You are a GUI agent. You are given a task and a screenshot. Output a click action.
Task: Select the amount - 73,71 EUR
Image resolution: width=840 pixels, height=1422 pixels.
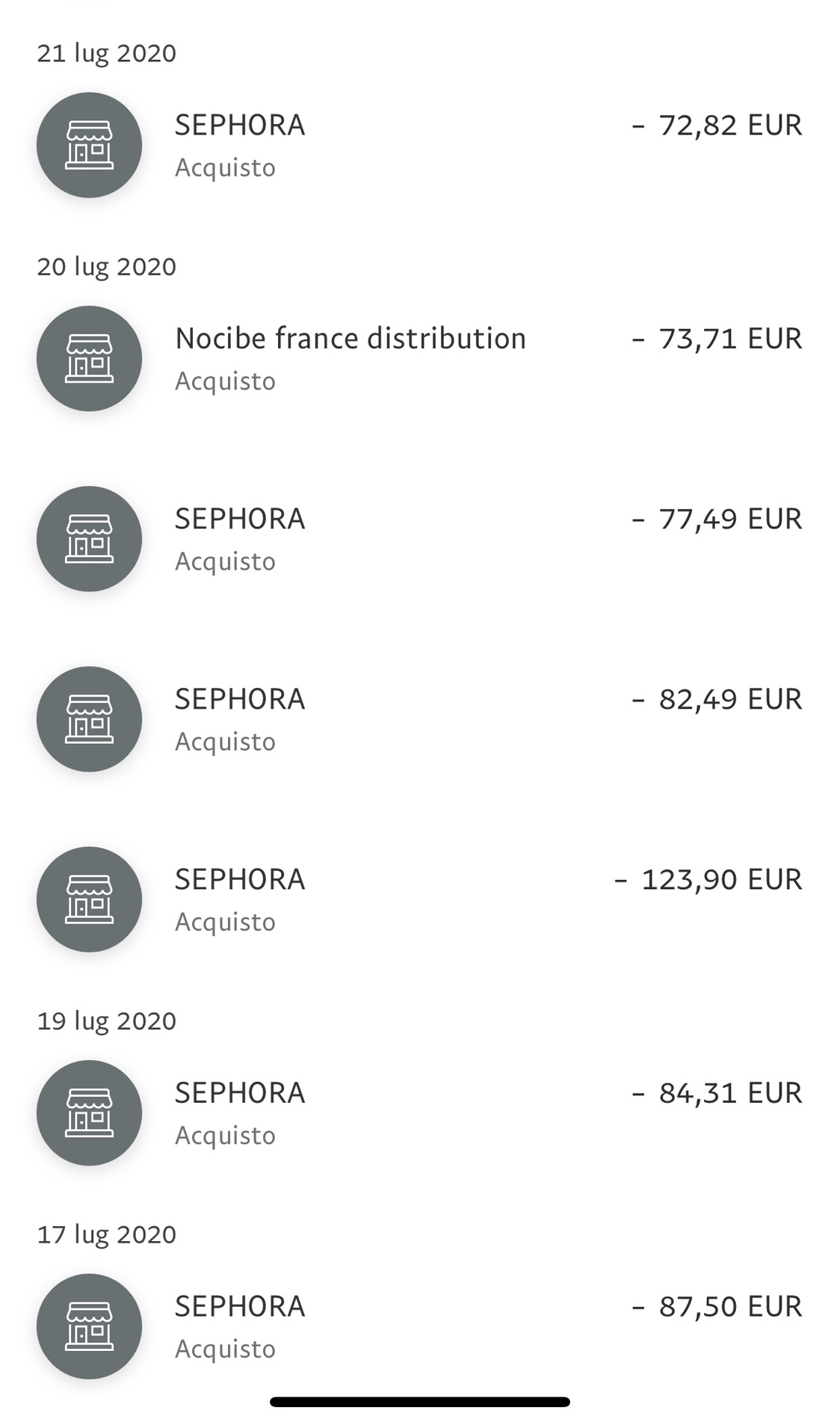(x=717, y=339)
